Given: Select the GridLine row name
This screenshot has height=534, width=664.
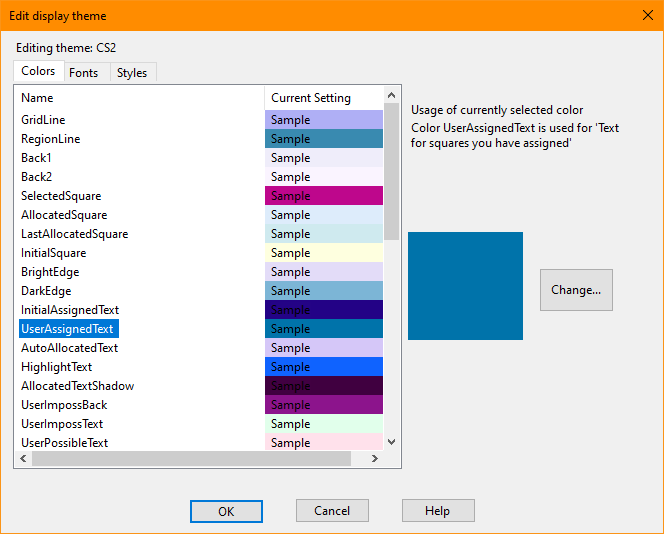Looking at the screenshot, I should point(43,120).
